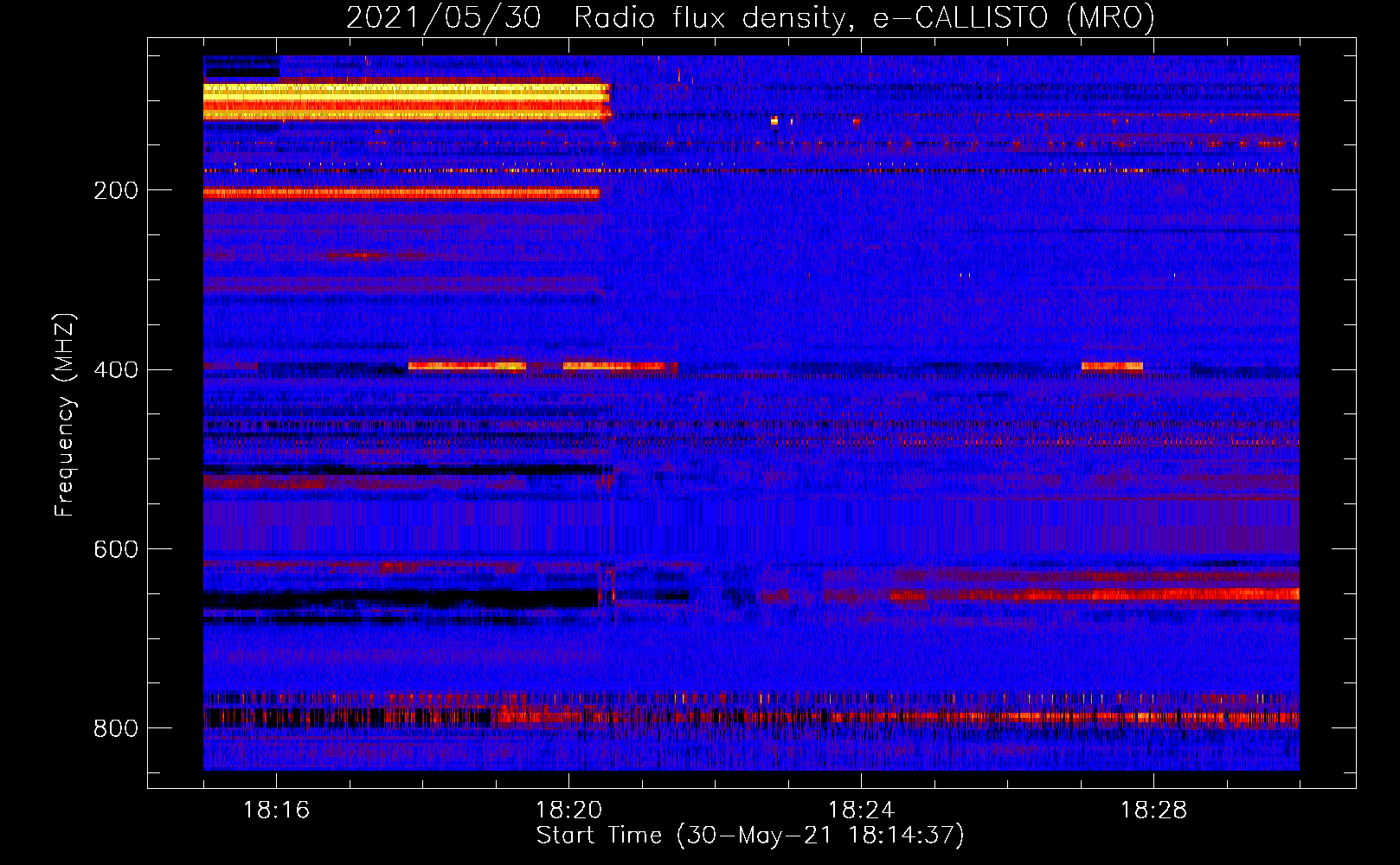Screen dimensions: 1400x865
Task: Click the 200 frequency tick label
Action: tap(116, 190)
